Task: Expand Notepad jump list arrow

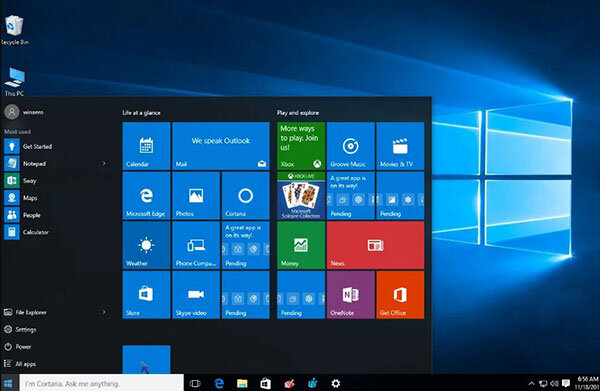Action: (104, 164)
